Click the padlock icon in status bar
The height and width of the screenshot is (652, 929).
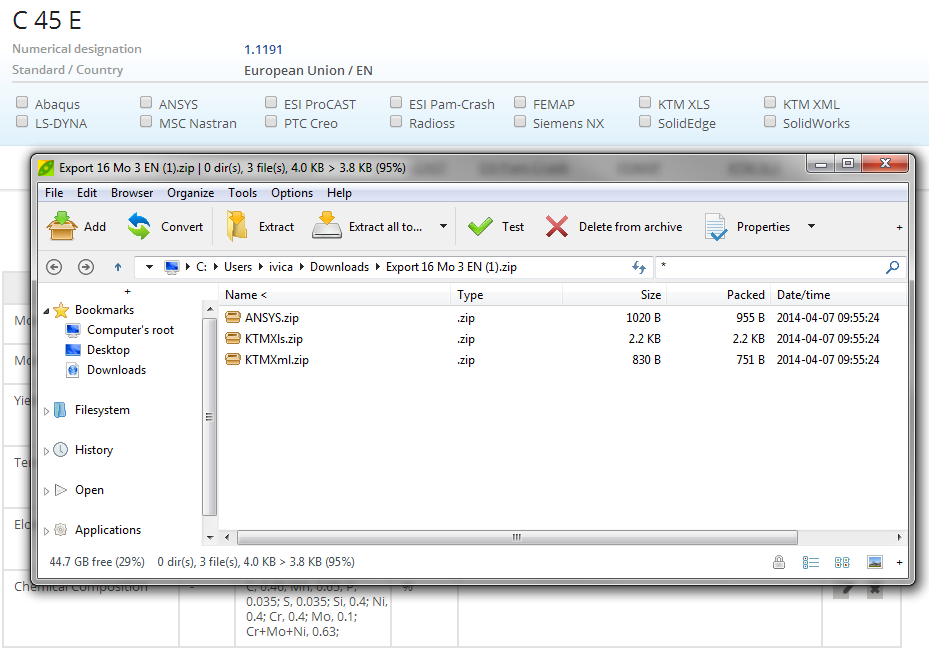[779, 562]
